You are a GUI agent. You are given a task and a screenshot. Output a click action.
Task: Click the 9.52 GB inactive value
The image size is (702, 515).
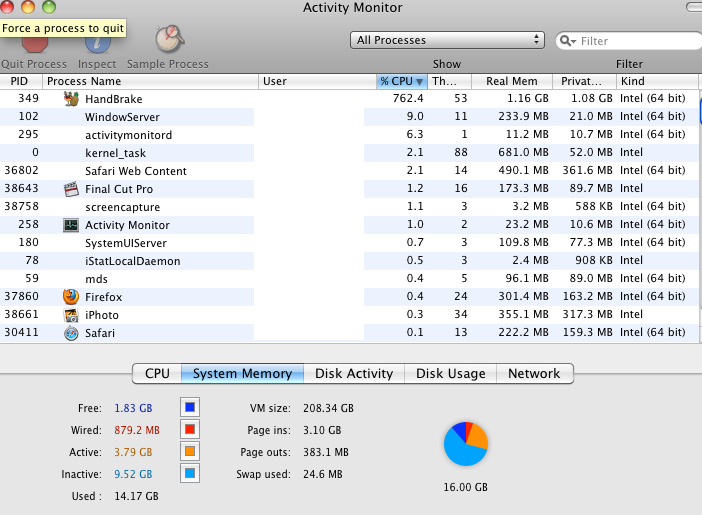(133, 474)
